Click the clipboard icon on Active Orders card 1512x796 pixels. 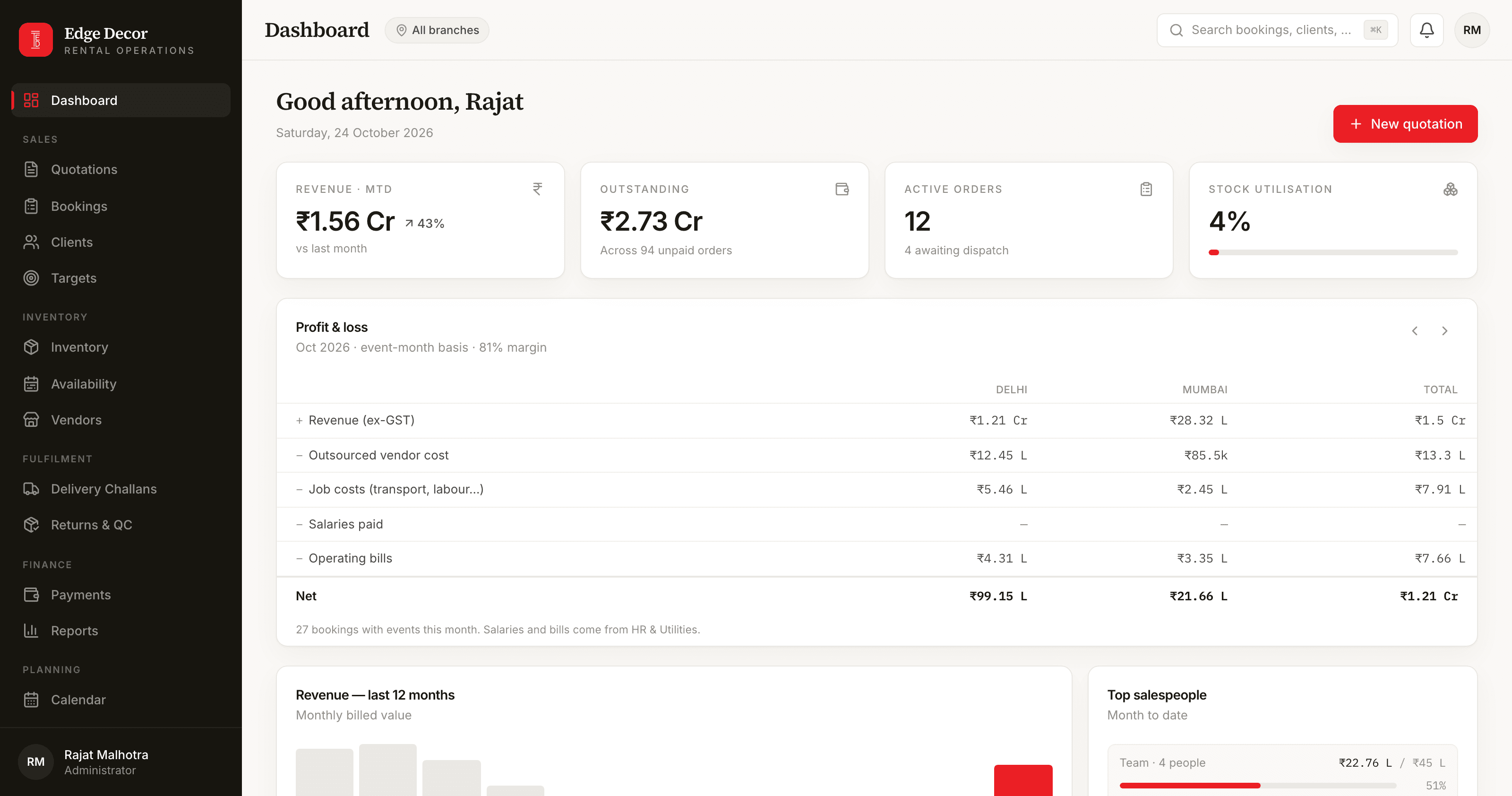coord(1146,189)
